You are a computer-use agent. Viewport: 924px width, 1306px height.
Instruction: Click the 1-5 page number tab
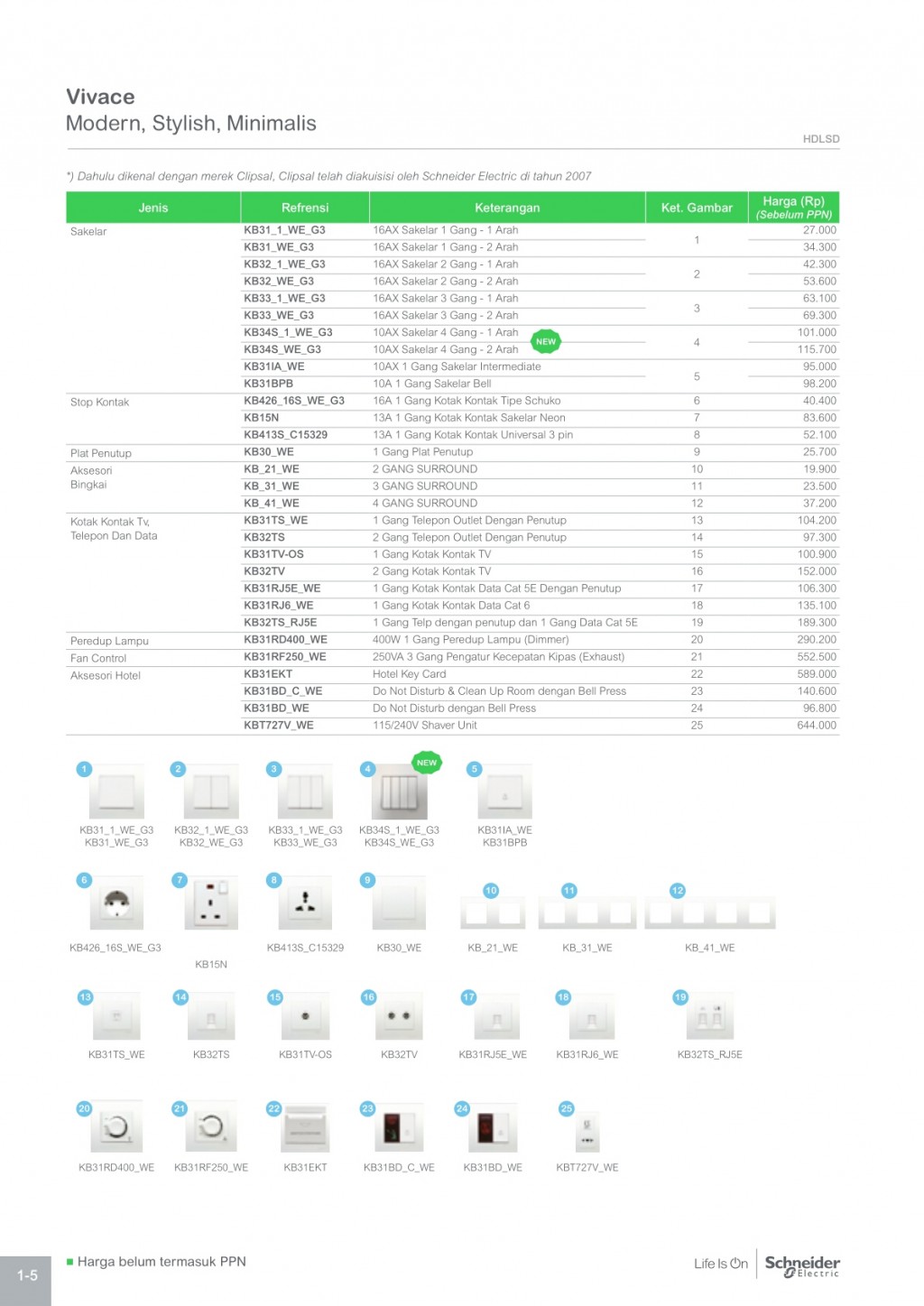click(27, 1275)
